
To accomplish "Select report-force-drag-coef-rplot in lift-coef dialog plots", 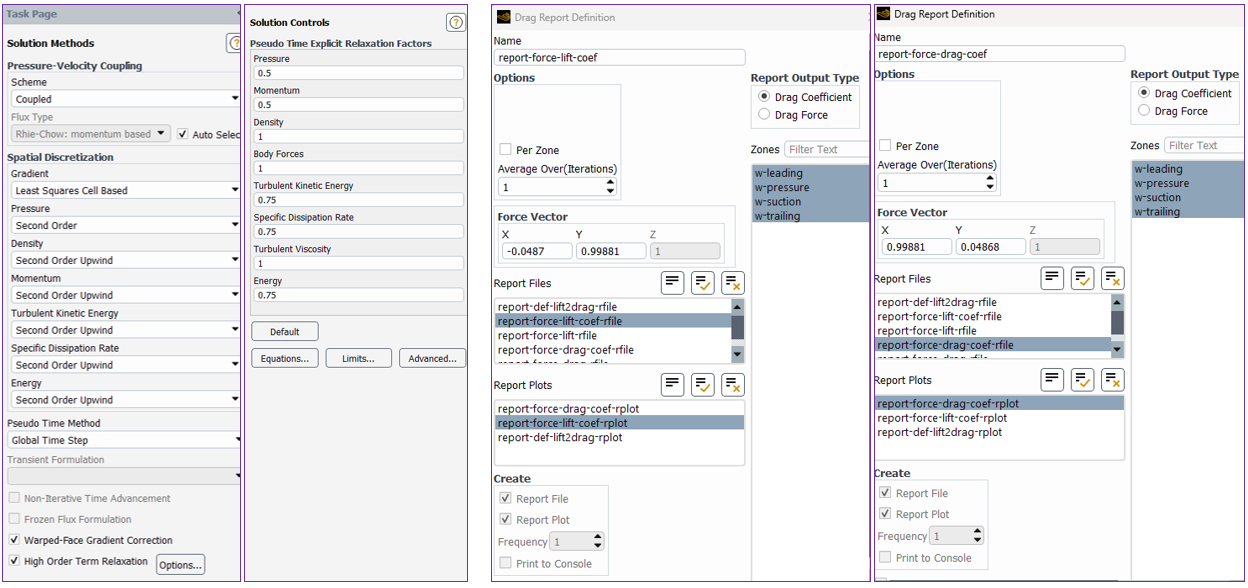I will (568, 409).
